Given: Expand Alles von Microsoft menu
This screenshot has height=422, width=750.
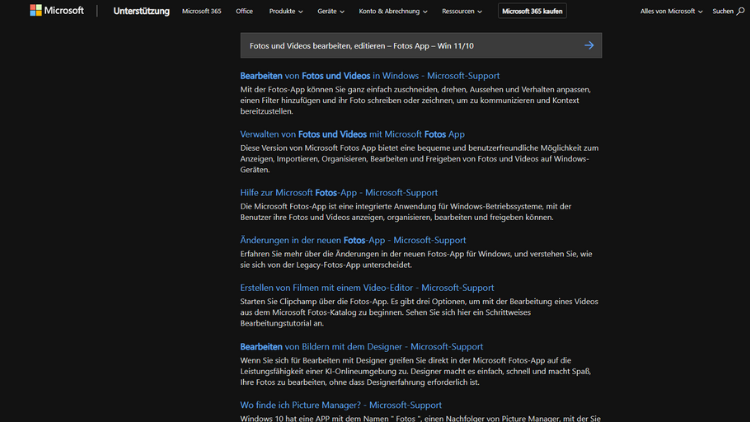Looking at the screenshot, I should (671, 11).
